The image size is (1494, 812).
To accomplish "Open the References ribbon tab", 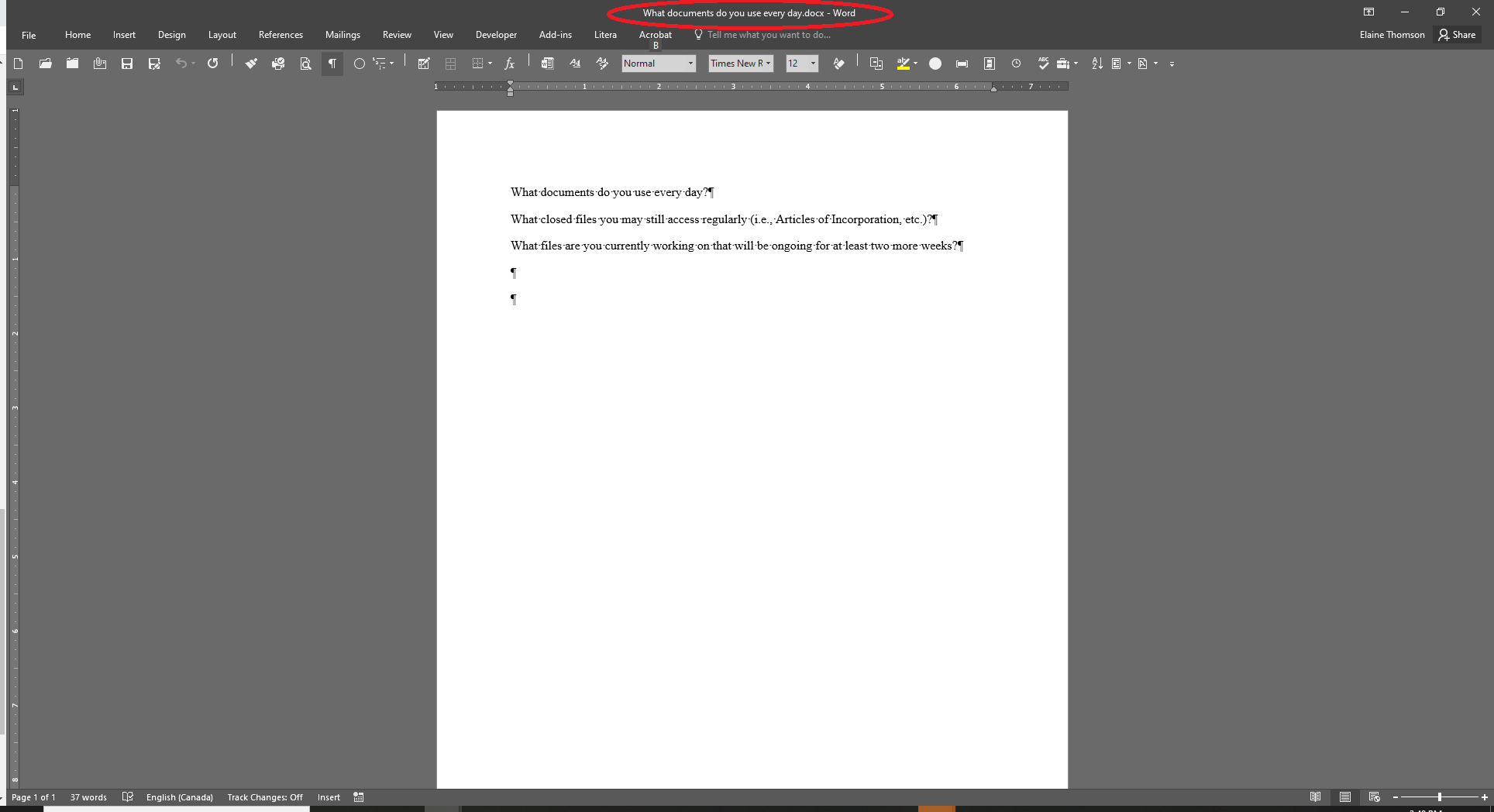I will (x=281, y=35).
